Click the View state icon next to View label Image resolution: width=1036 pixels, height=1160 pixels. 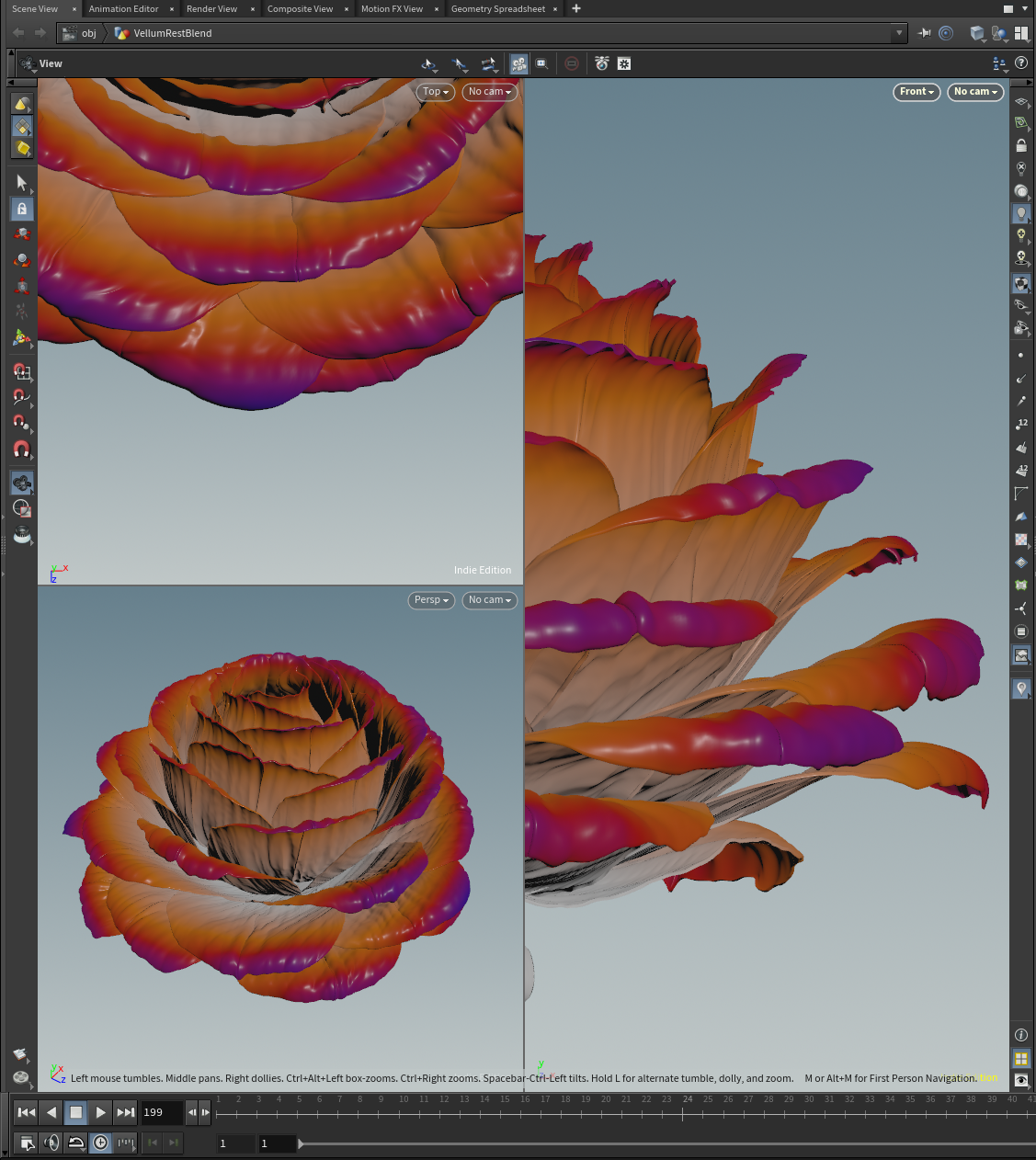tap(27, 63)
